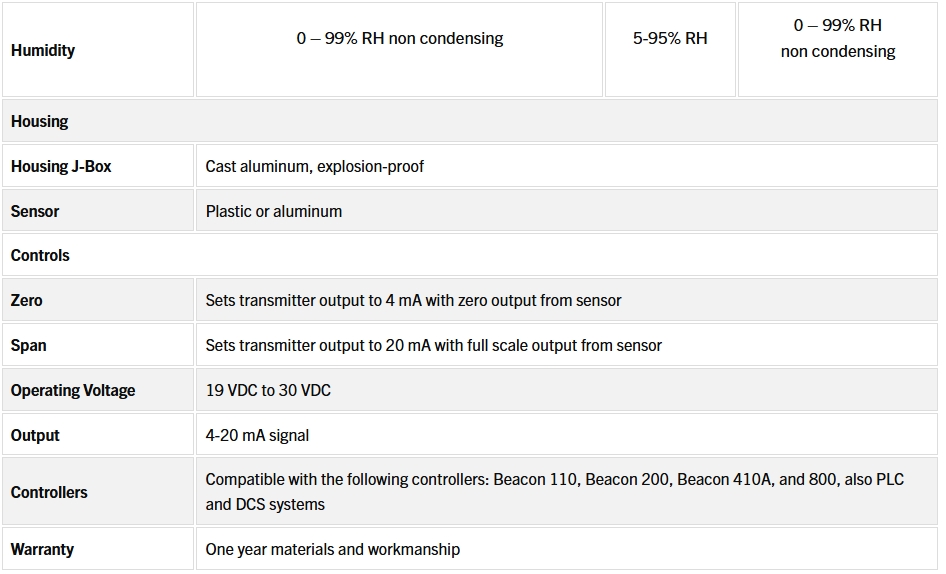The image size is (946, 574).
Task: Click the "4-20 mA signal" value
Action: tap(257, 435)
